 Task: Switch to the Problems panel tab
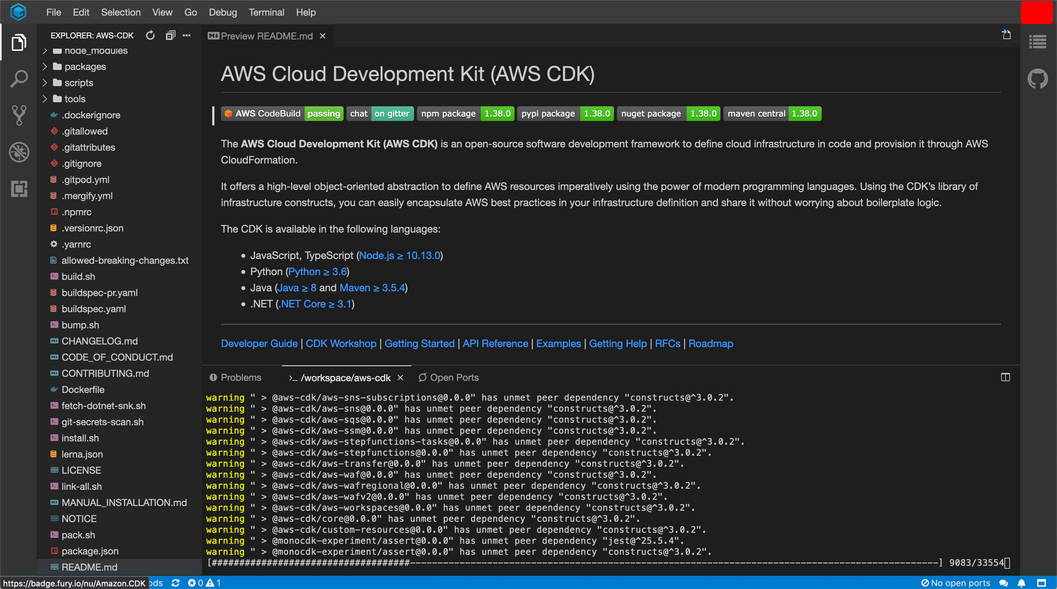point(235,377)
